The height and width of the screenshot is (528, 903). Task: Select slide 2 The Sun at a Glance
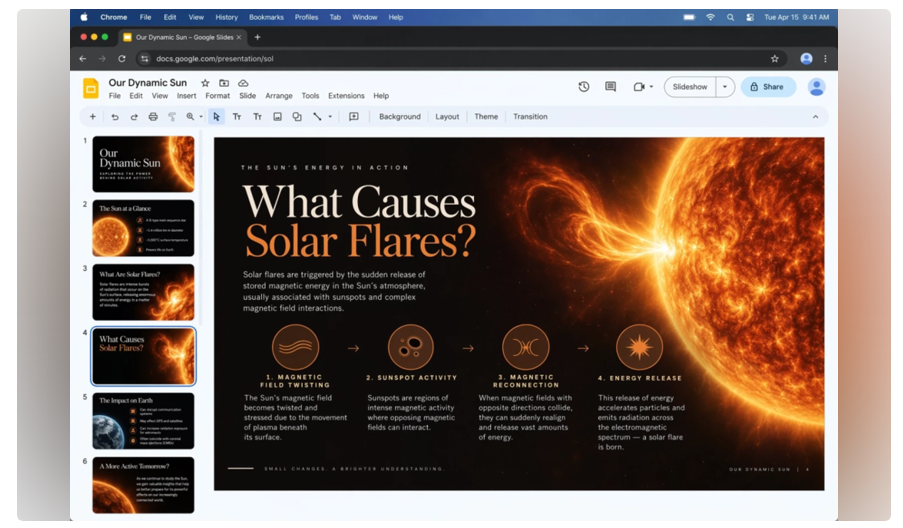[x=143, y=228]
